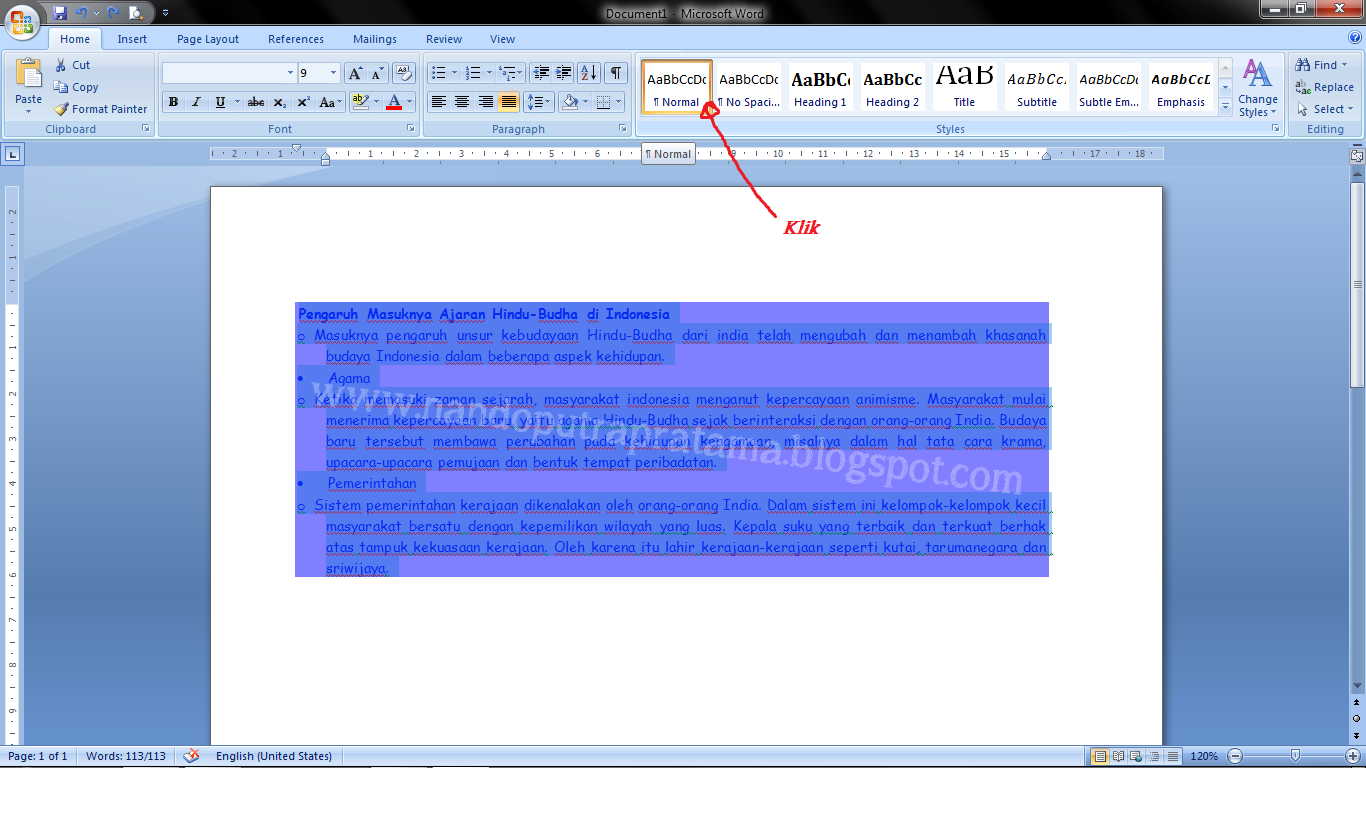
Task: Save the document from Quick Access toolbar
Action: point(60,13)
